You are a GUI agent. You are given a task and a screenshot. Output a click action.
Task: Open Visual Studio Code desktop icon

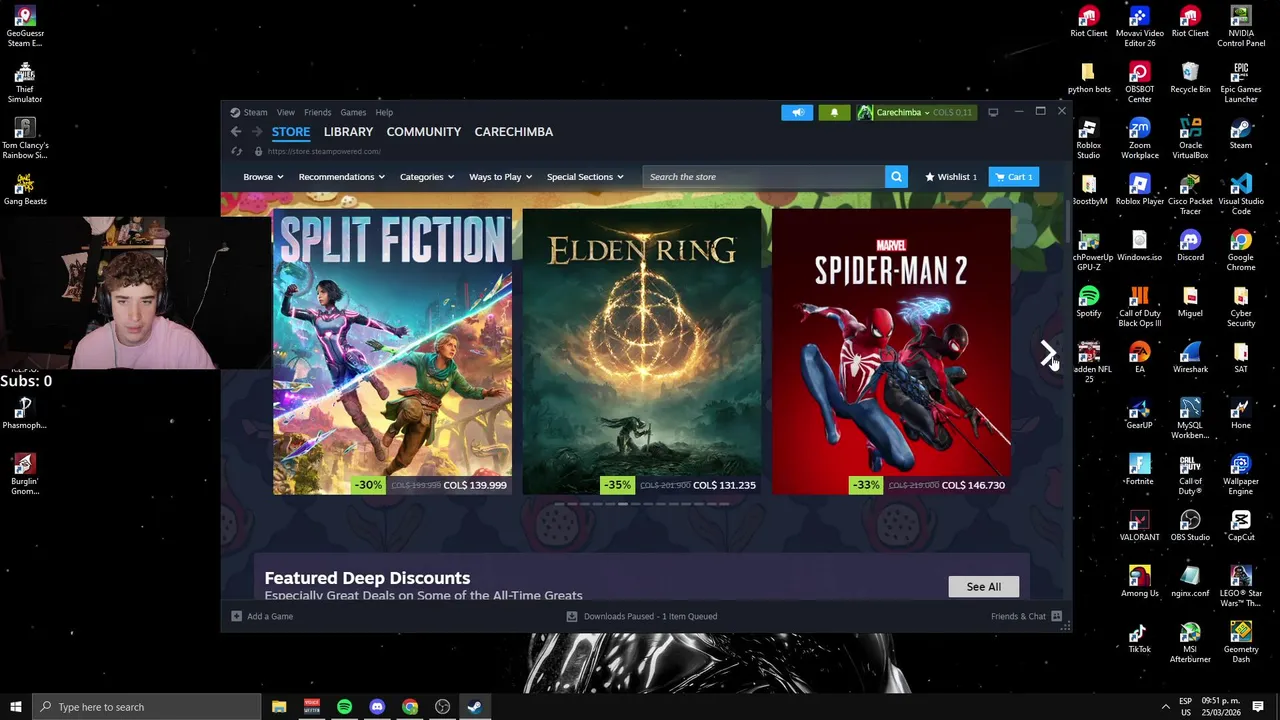tap(1241, 195)
